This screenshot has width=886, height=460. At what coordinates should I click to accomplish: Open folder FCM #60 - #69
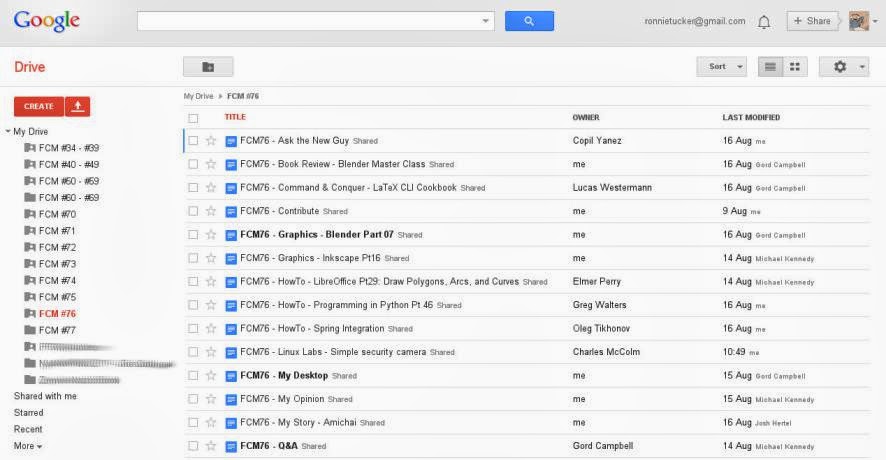click(69, 198)
